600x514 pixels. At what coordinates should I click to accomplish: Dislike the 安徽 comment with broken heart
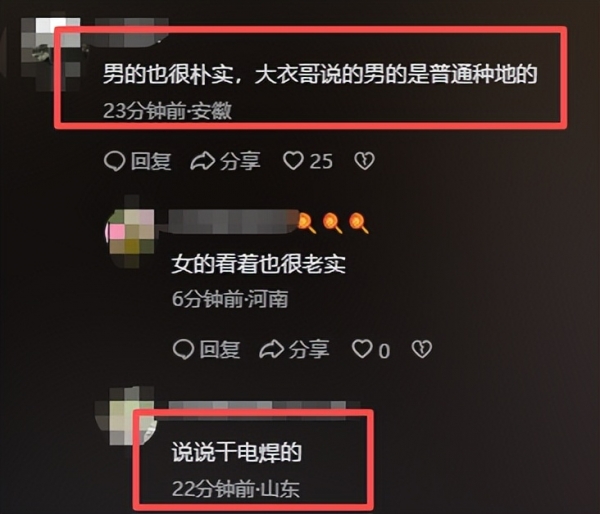[x=364, y=161]
